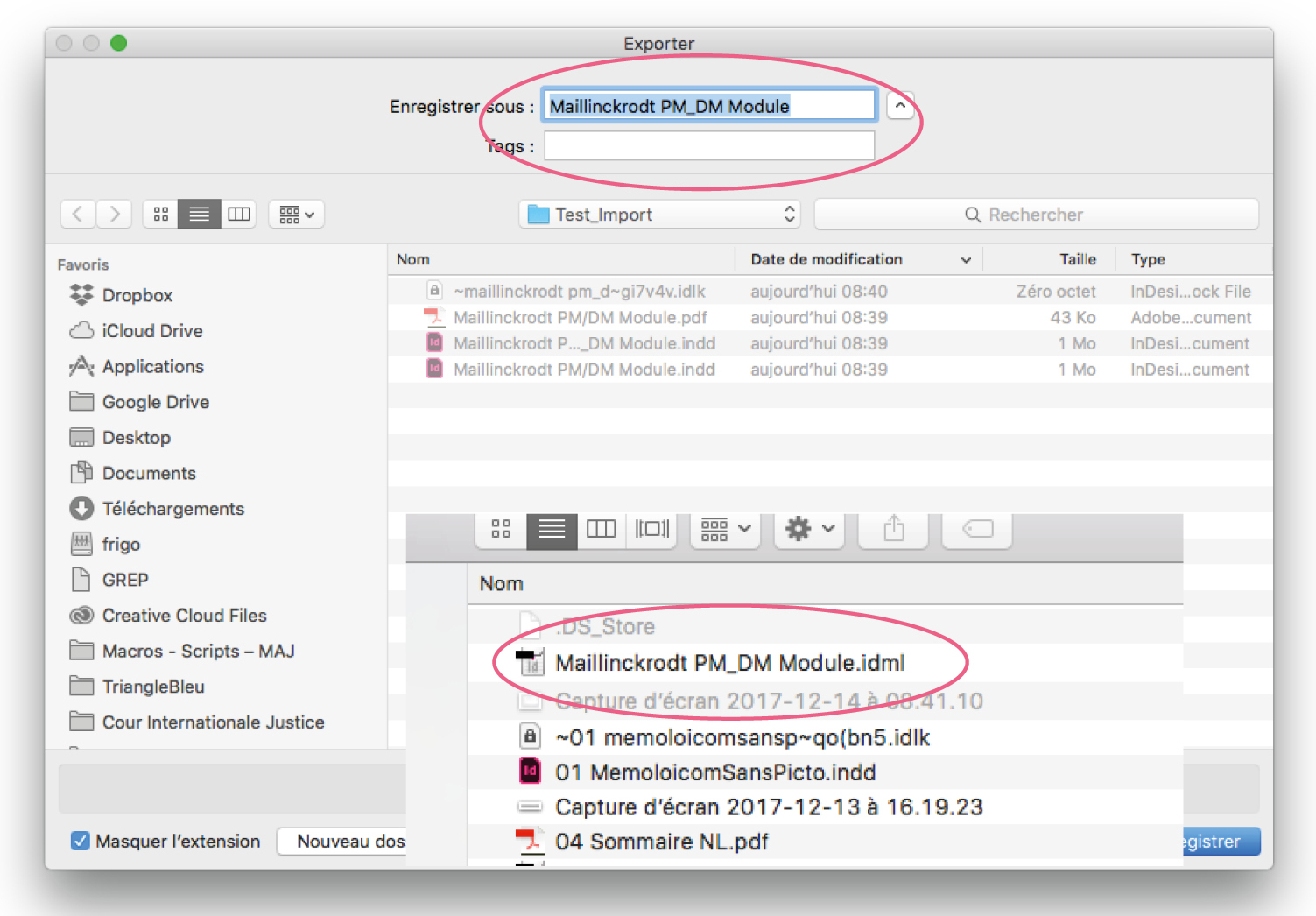Switch Finder overlay window to icon view
The width and height of the screenshot is (1316, 916).
pyautogui.click(x=501, y=529)
